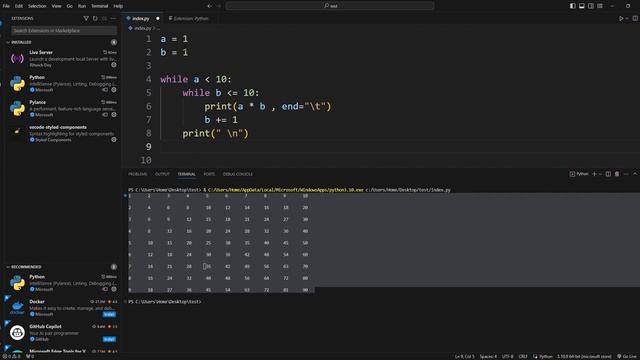Click index.py breadcrumb
Viewport: 640px width, 360px height.
click(x=142, y=29)
